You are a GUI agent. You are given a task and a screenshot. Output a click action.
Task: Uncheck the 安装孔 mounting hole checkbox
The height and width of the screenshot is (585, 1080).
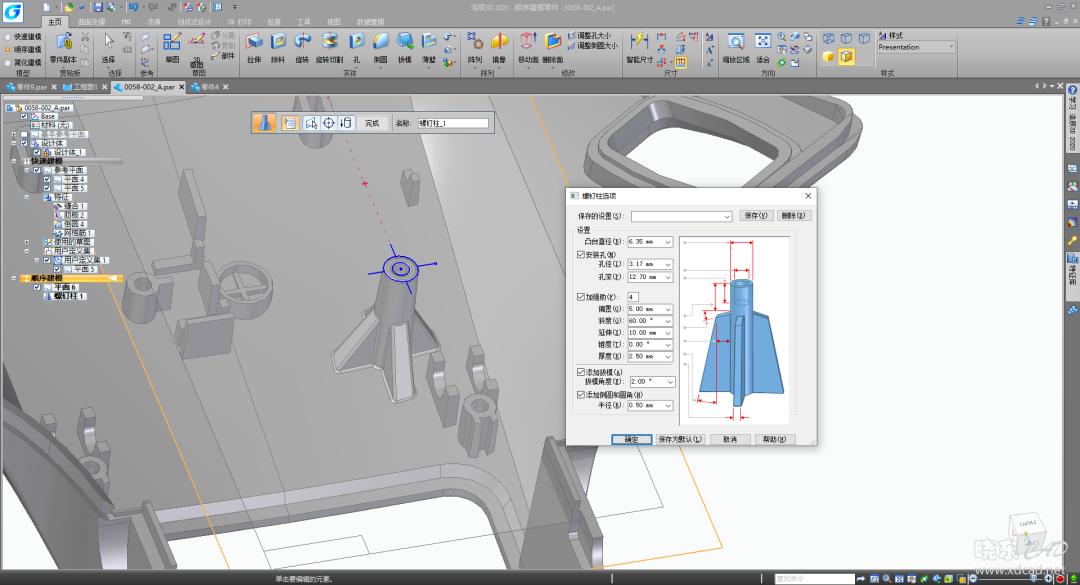click(581, 254)
